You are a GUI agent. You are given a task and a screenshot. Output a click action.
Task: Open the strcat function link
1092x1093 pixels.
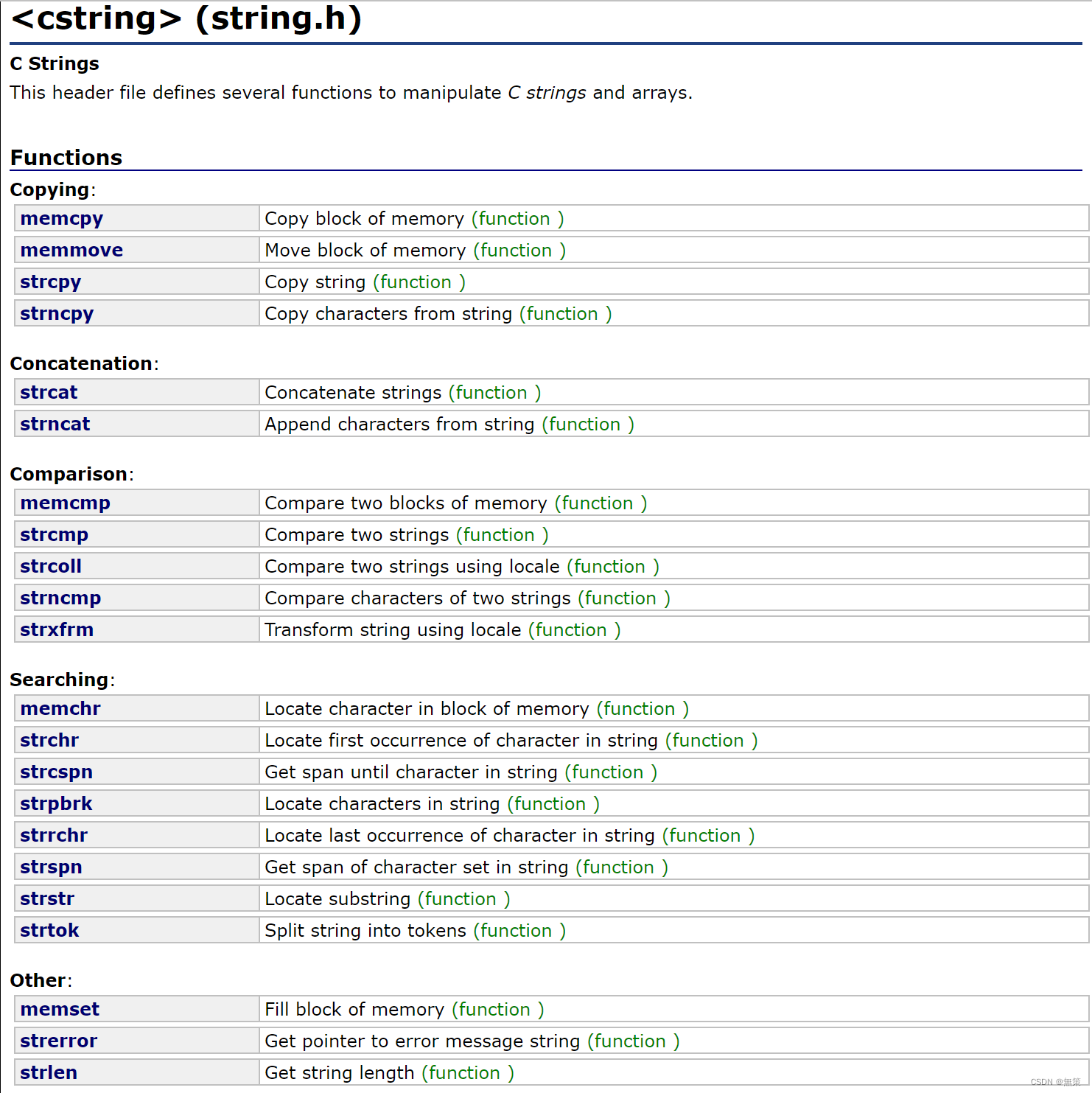pyautogui.click(x=49, y=393)
